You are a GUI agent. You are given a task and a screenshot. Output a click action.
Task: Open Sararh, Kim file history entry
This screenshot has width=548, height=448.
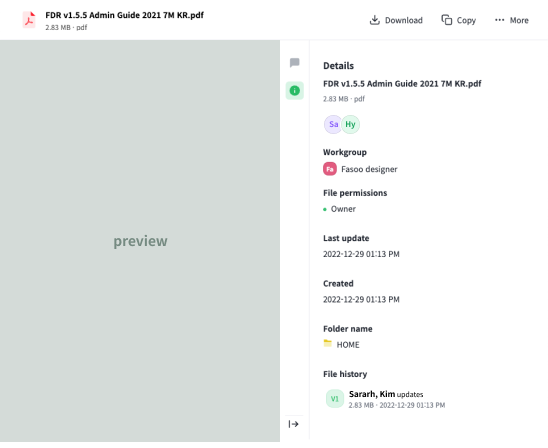pos(385,399)
